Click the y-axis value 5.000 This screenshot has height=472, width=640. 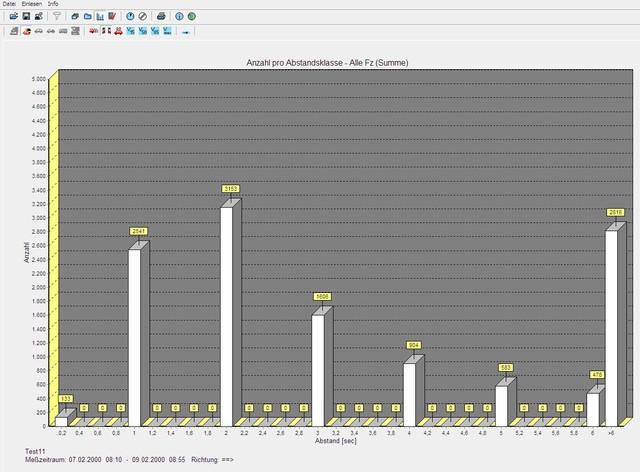[x=39, y=79]
